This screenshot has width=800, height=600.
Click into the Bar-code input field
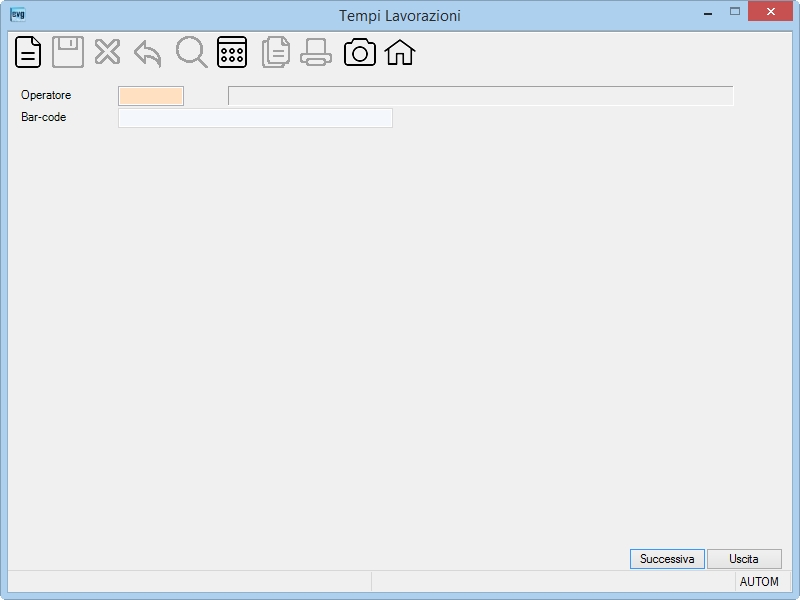coord(255,118)
